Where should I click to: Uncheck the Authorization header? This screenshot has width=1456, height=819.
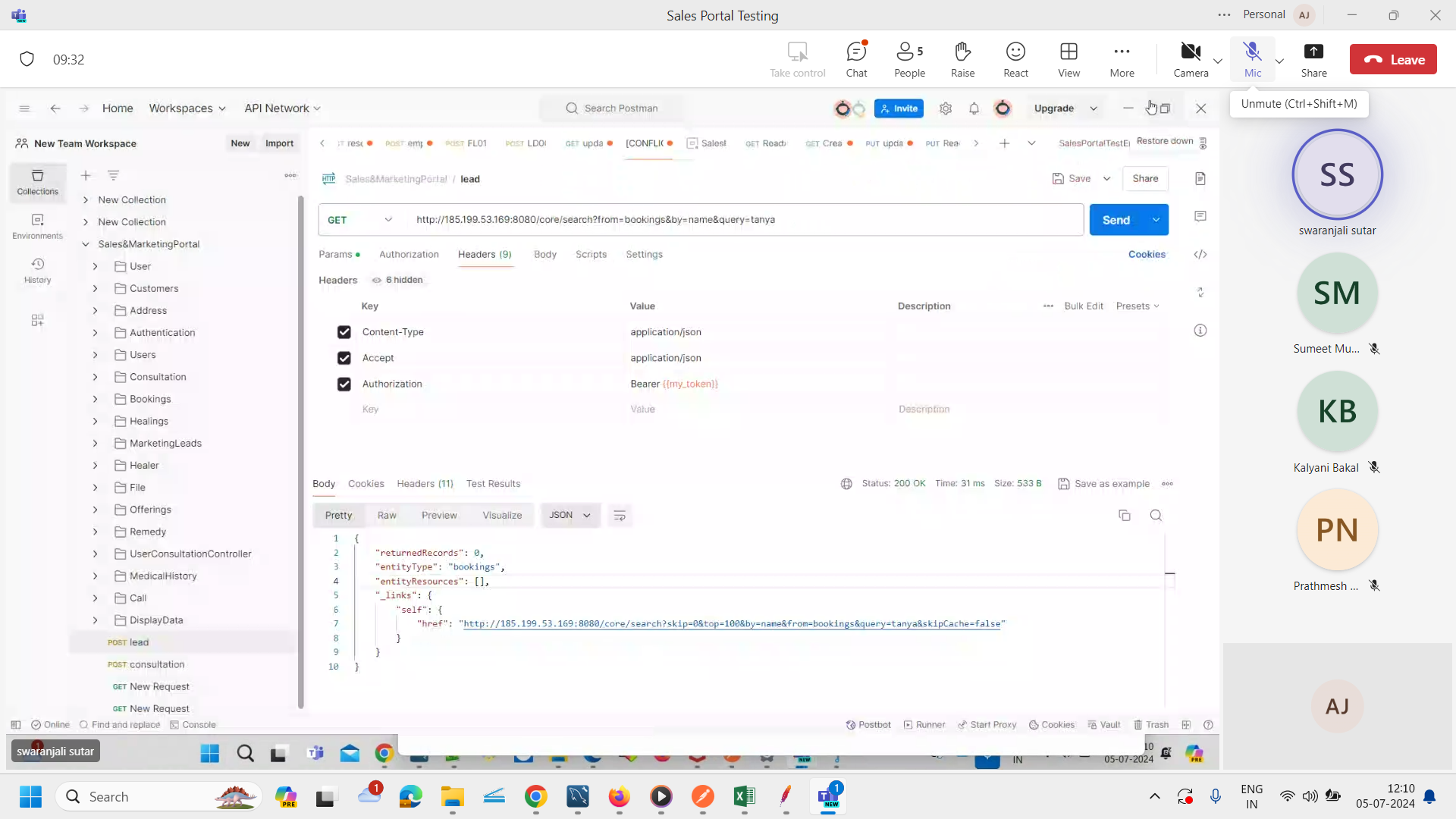tap(344, 384)
